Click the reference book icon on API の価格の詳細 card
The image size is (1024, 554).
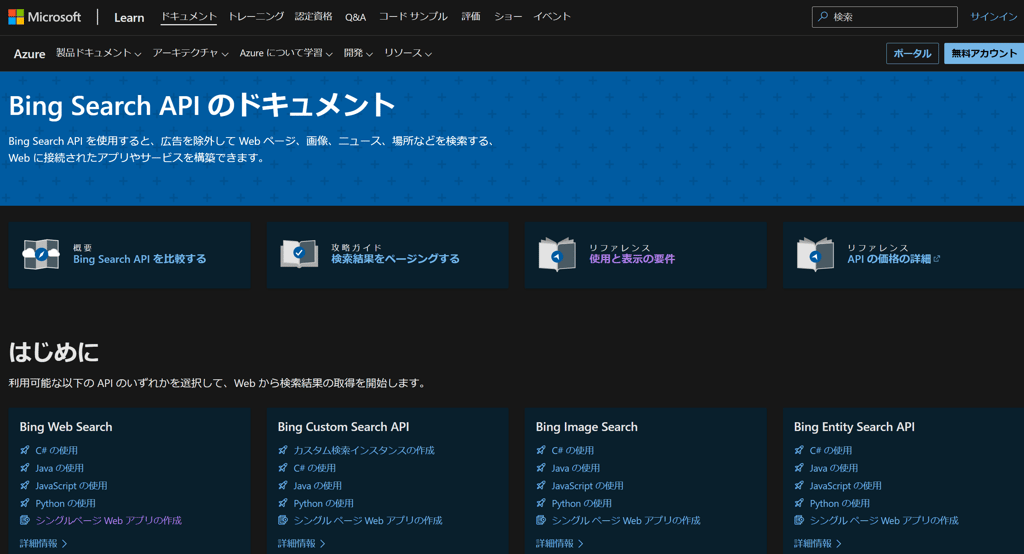click(815, 254)
